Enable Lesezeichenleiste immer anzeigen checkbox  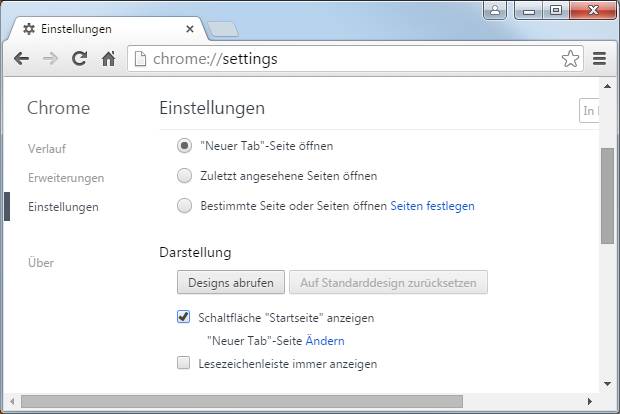click(183, 363)
